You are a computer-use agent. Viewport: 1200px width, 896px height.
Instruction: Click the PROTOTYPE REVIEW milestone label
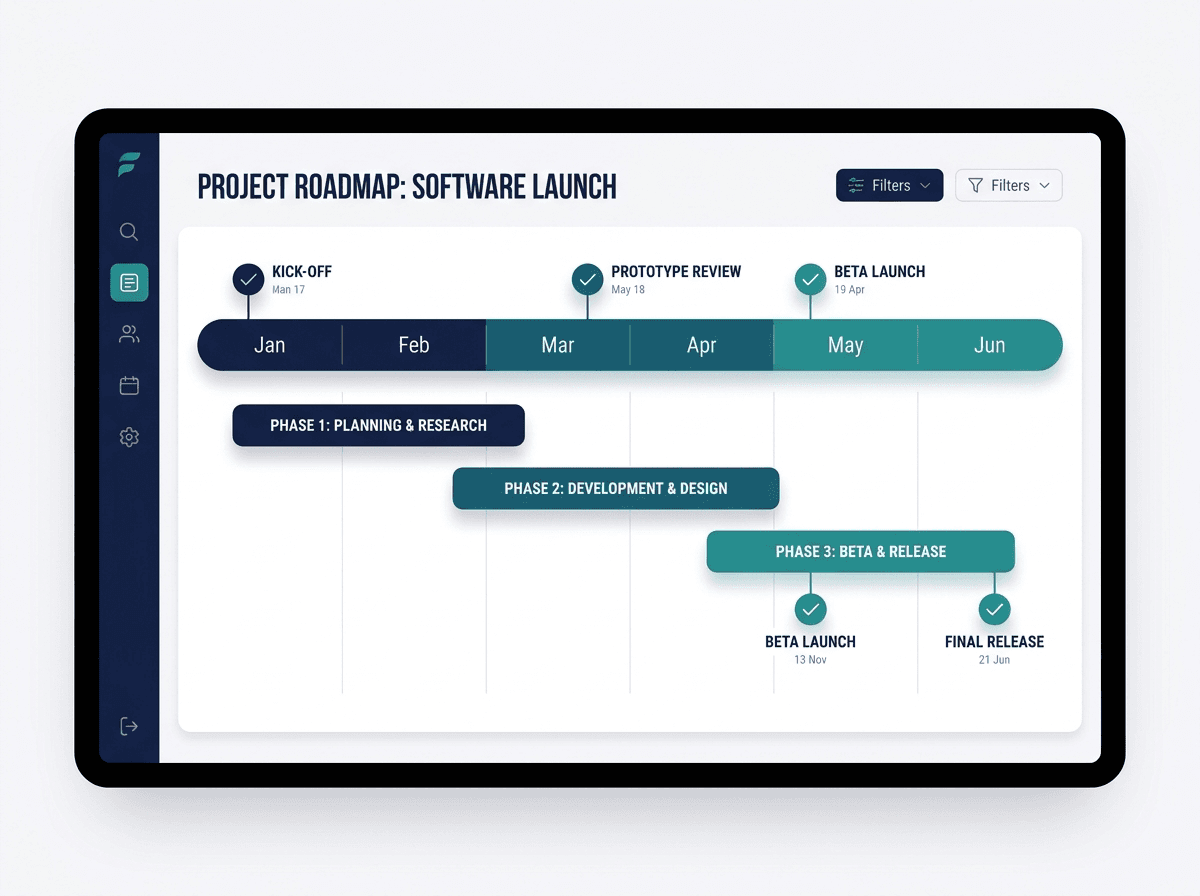click(x=676, y=271)
